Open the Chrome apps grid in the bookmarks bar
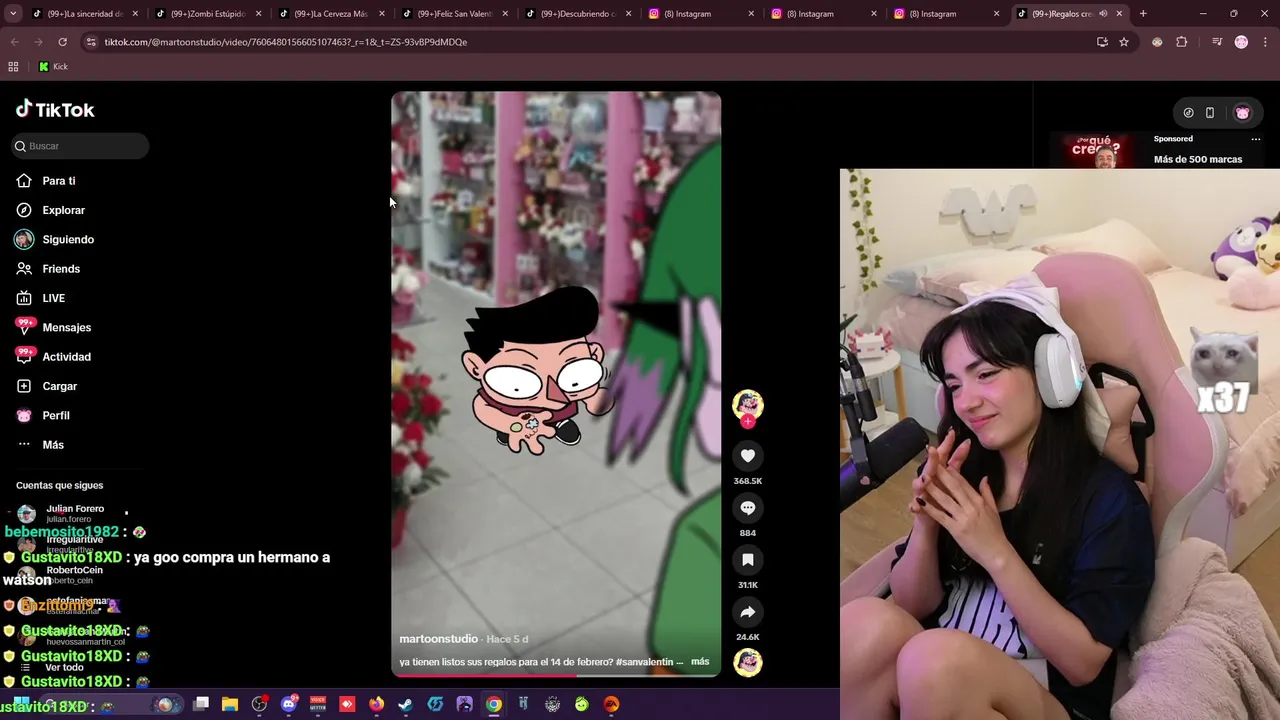 13,67
